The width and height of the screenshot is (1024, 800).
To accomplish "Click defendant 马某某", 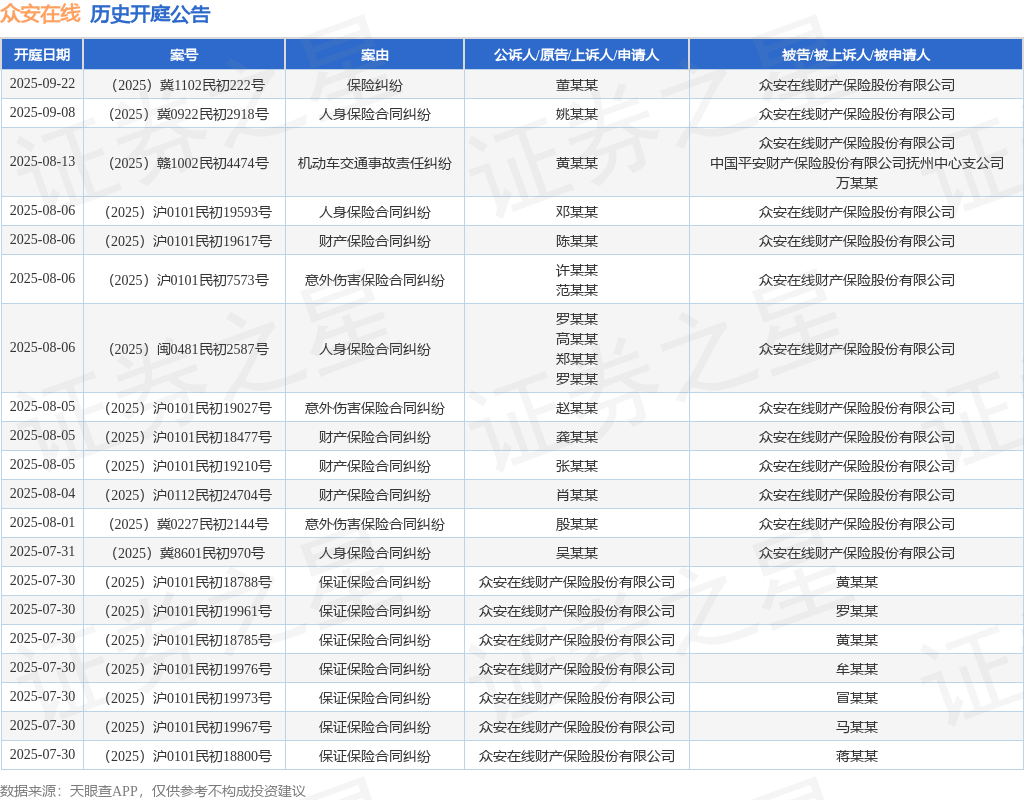I will (857, 727).
